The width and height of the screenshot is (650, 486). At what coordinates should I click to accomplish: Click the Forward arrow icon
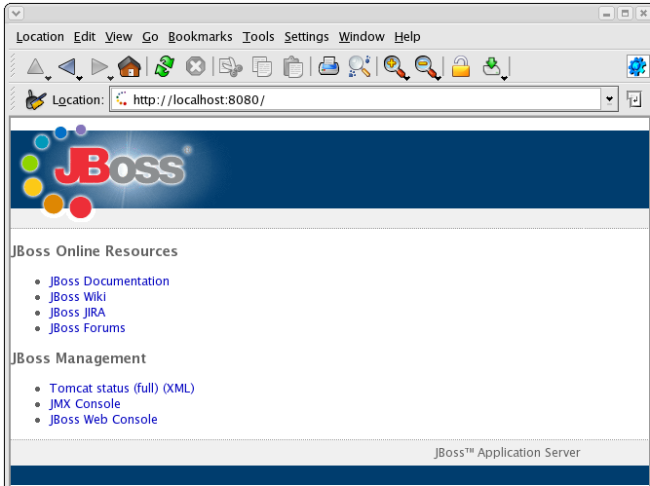coord(99,66)
